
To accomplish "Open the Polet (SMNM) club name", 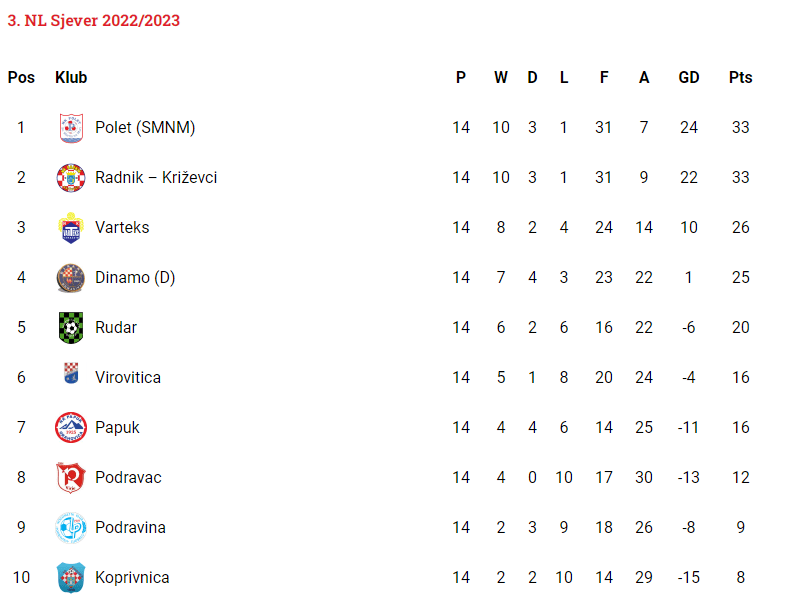I will [145, 127].
